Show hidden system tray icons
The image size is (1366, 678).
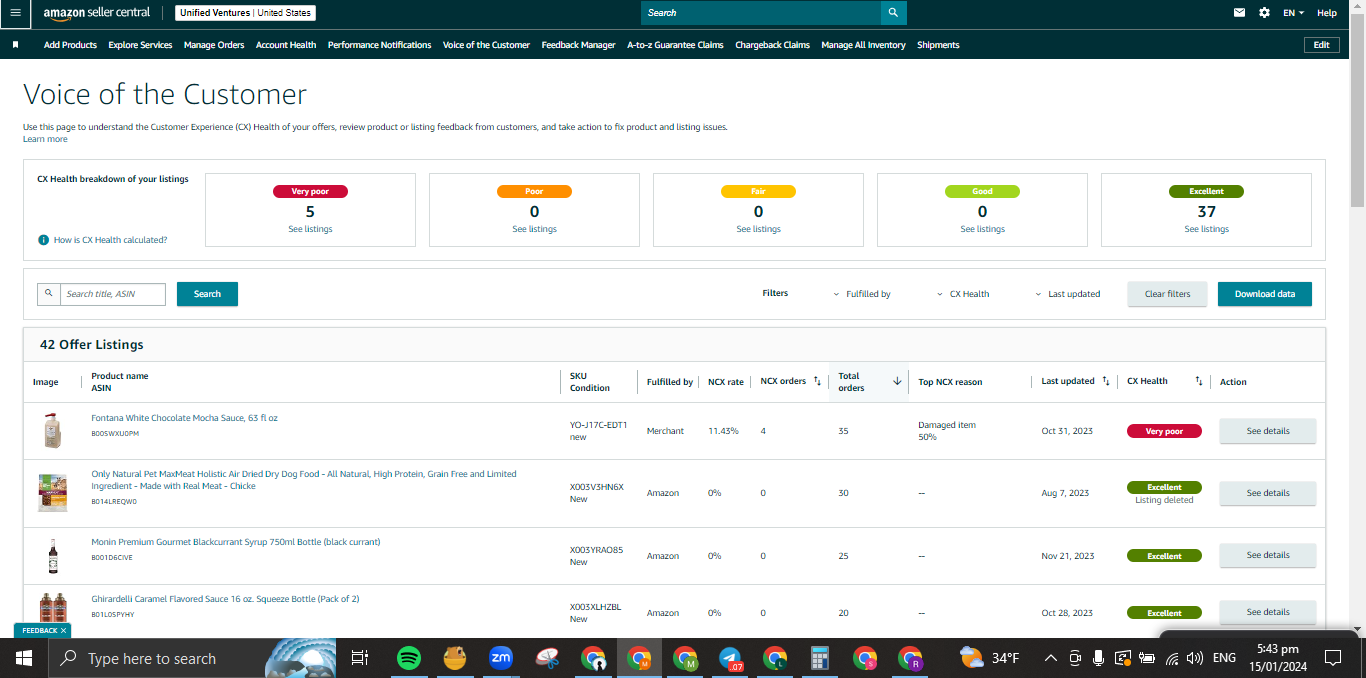(1050, 658)
